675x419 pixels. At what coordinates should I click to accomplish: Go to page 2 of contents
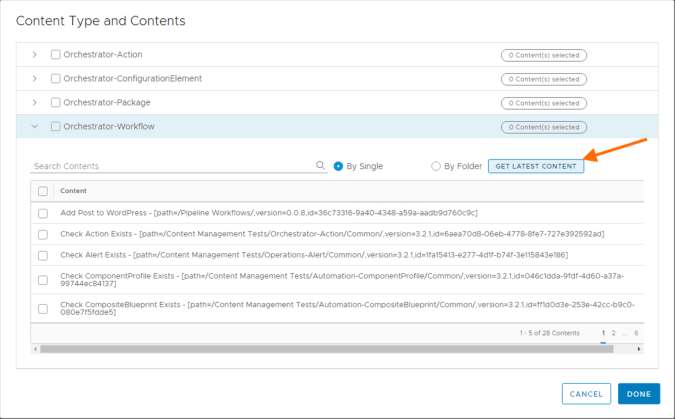tap(613, 333)
